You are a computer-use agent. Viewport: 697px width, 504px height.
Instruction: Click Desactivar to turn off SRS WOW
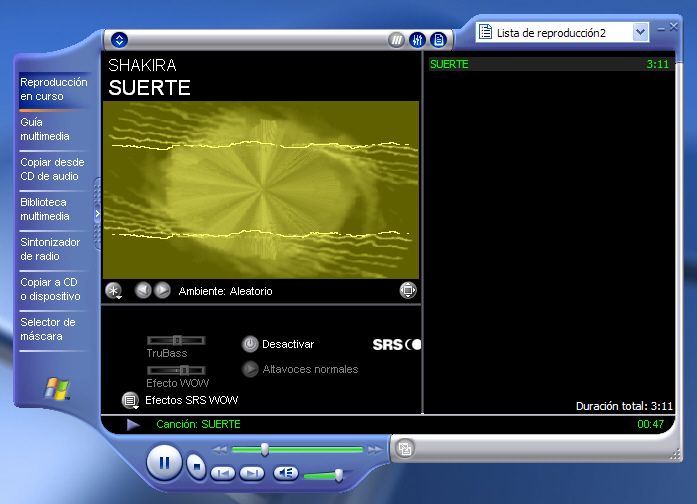(278, 344)
